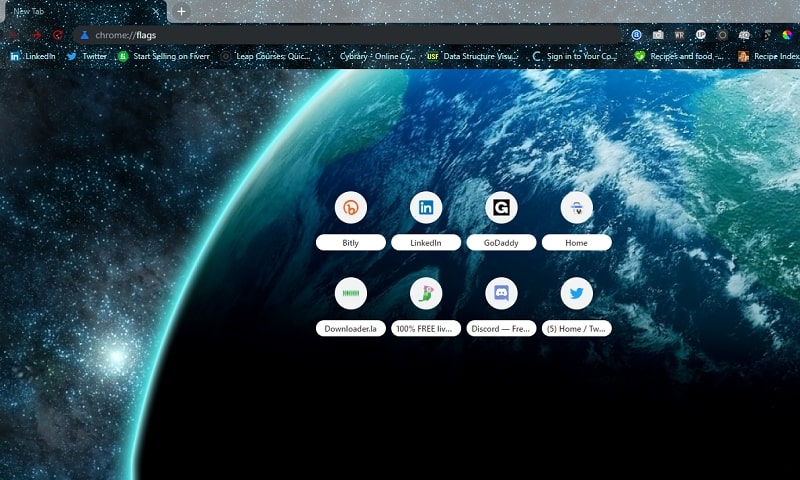Reload the page with the red refresh icon
The image size is (800, 480).
[x=58, y=35]
